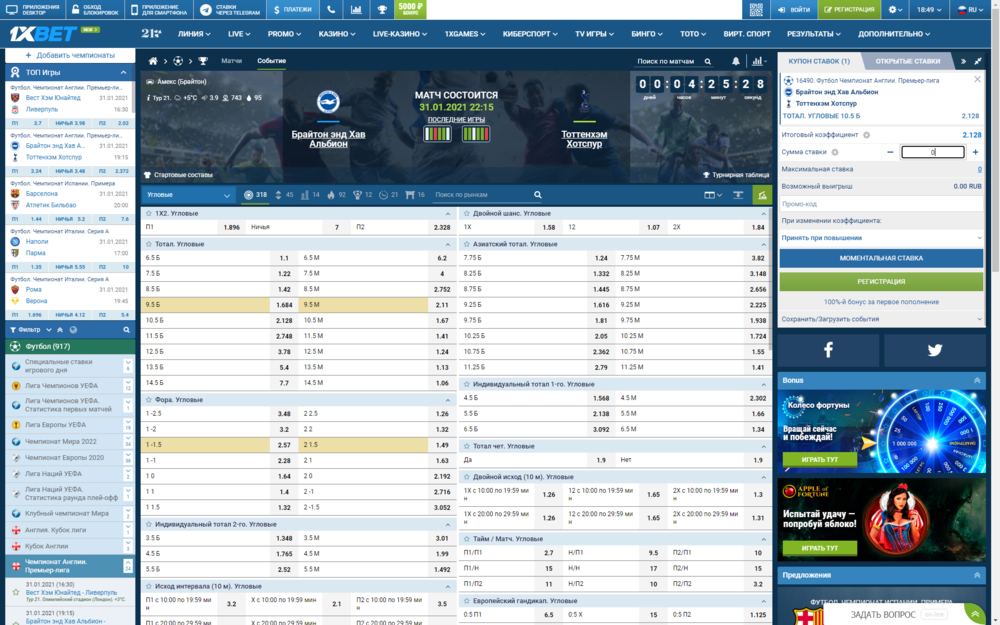Click the unlock icon for bypassing blocks
Image resolution: width=1000 pixels, height=625 pixels.
75,10
